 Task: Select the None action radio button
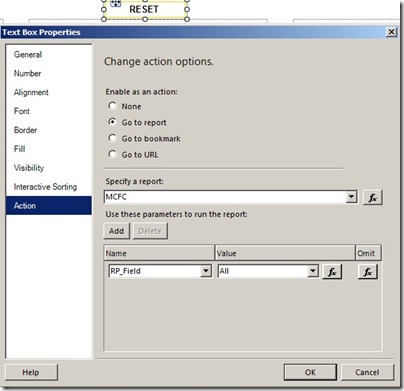[113, 106]
